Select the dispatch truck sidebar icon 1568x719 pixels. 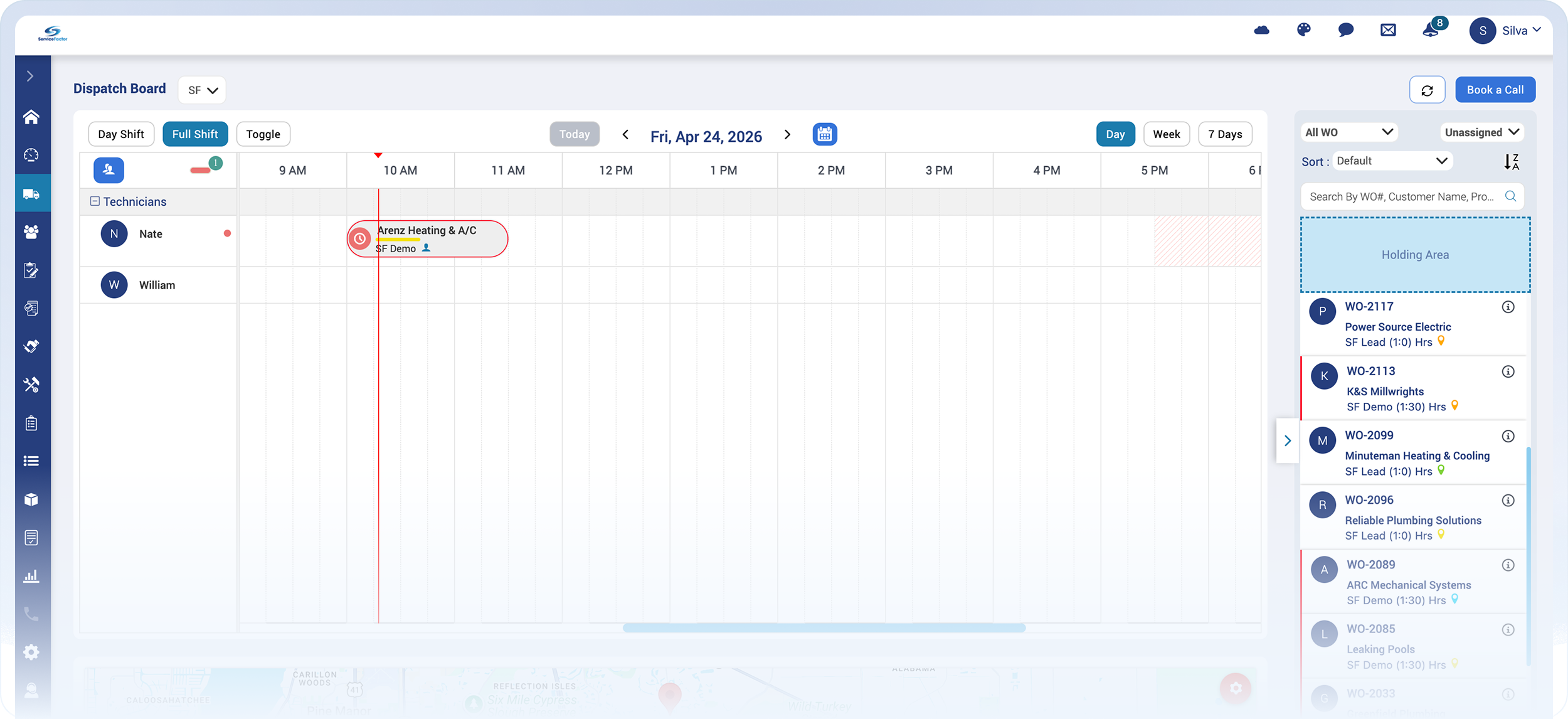tap(31, 194)
